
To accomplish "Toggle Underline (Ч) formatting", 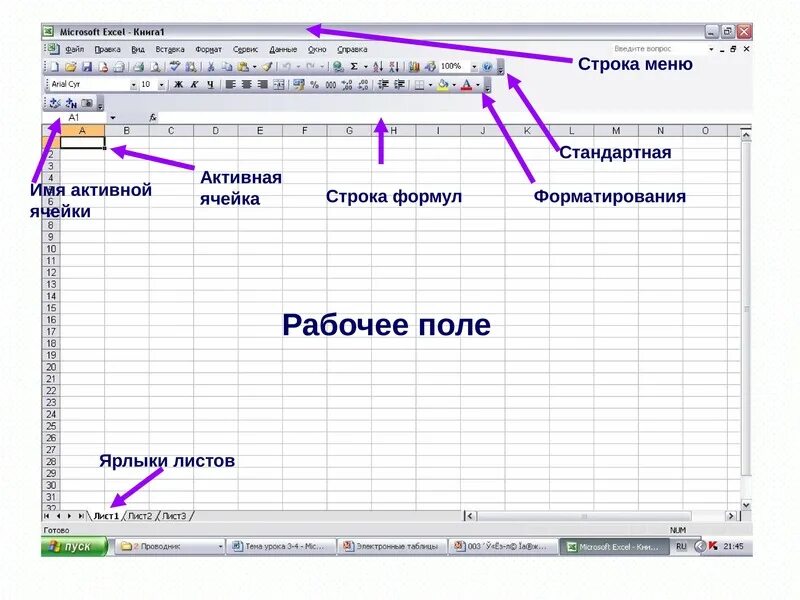I will click(x=210, y=85).
